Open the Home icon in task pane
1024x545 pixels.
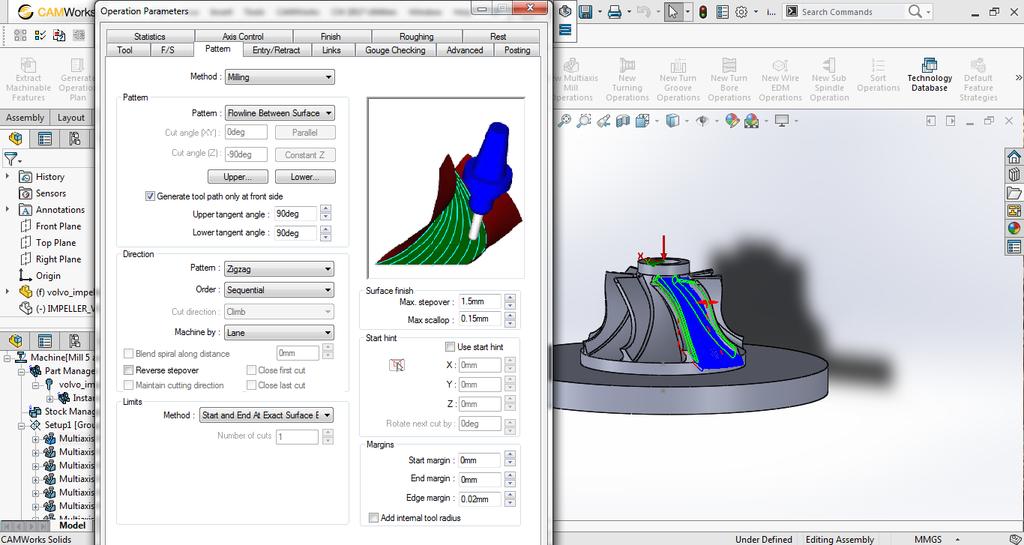coord(1014,157)
